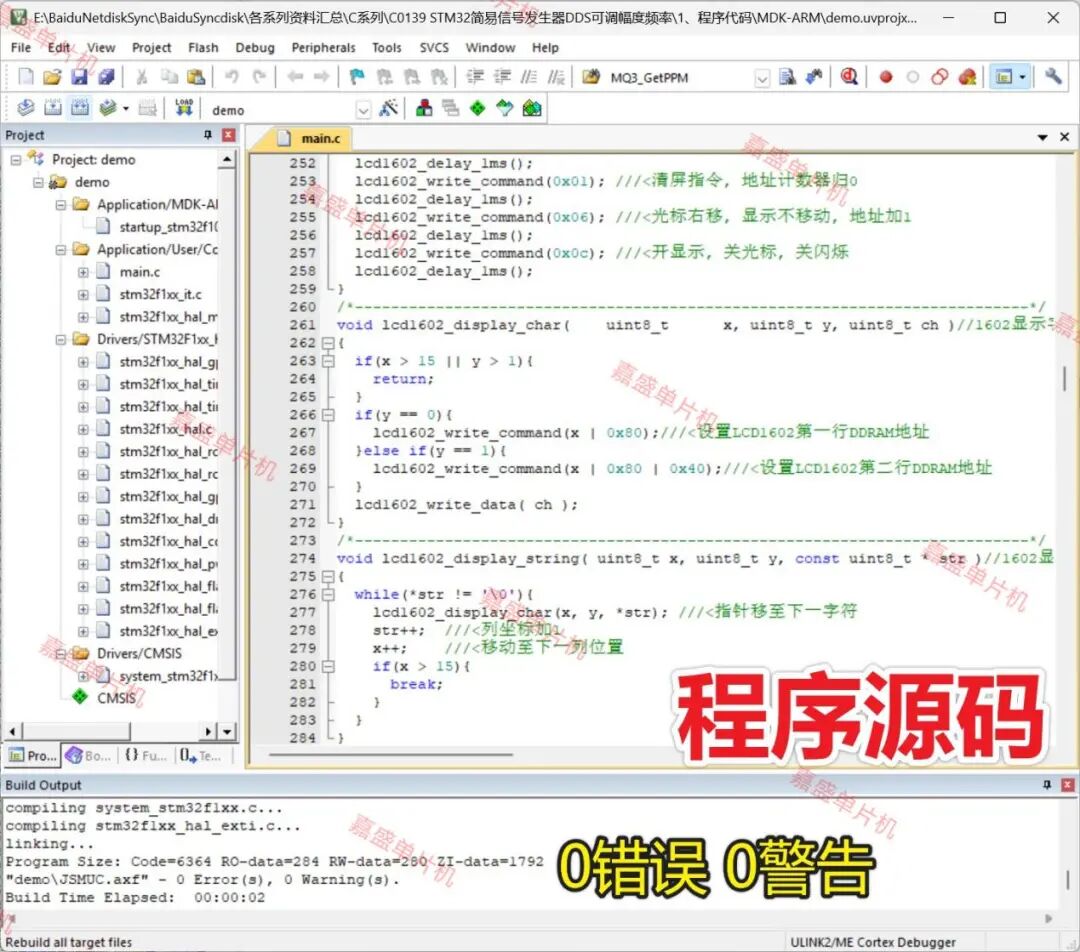
Task: Pin the Project panel
Action: (208, 135)
